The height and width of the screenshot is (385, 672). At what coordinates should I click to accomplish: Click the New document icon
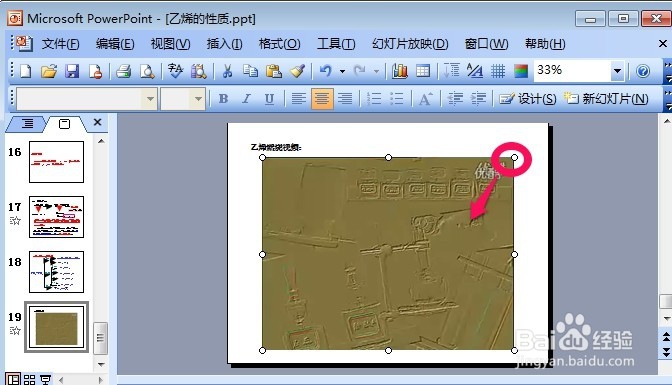tap(26, 71)
